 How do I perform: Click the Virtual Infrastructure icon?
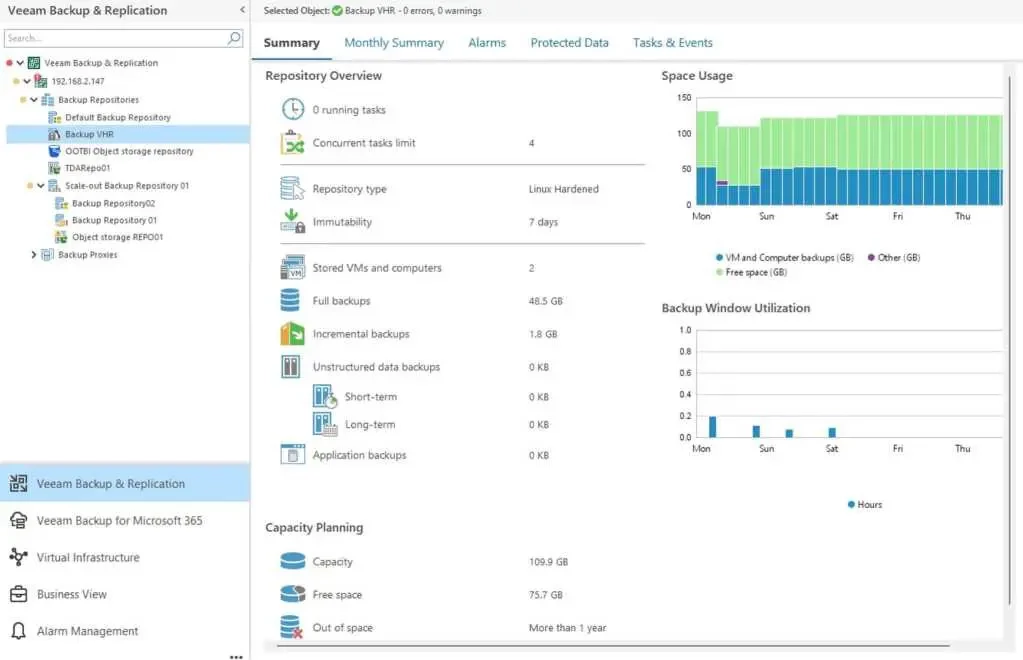(x=18, y=557)
